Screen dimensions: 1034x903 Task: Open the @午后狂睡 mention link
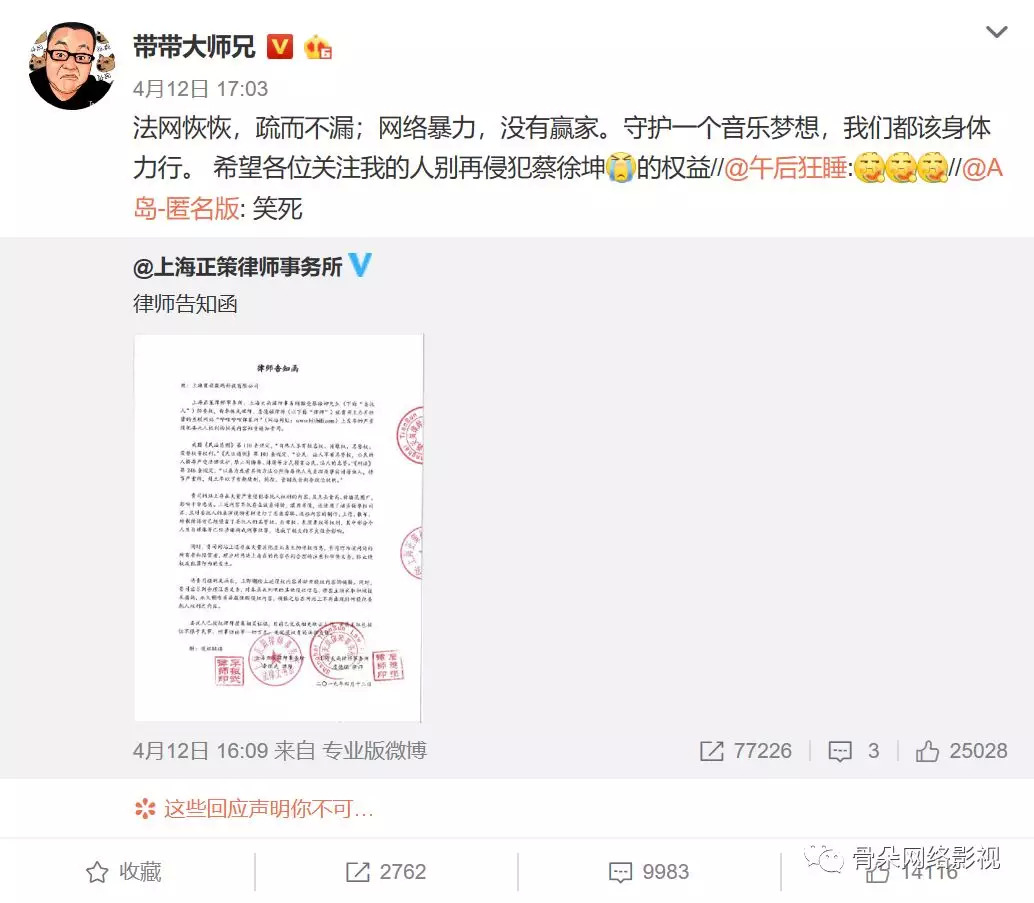click(785, 168)
